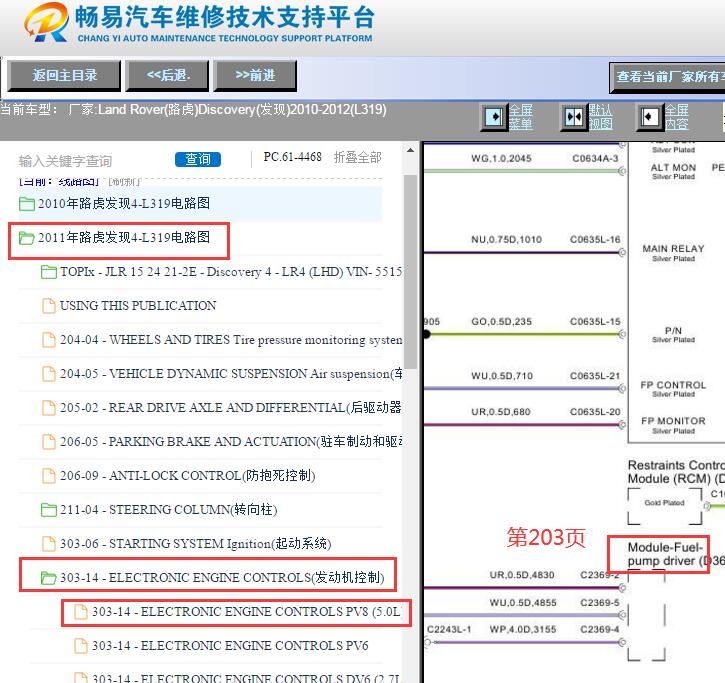
Task: Open TOPIx - JLR 15 24 21-2E entry
Action: [x=231, y=272]
